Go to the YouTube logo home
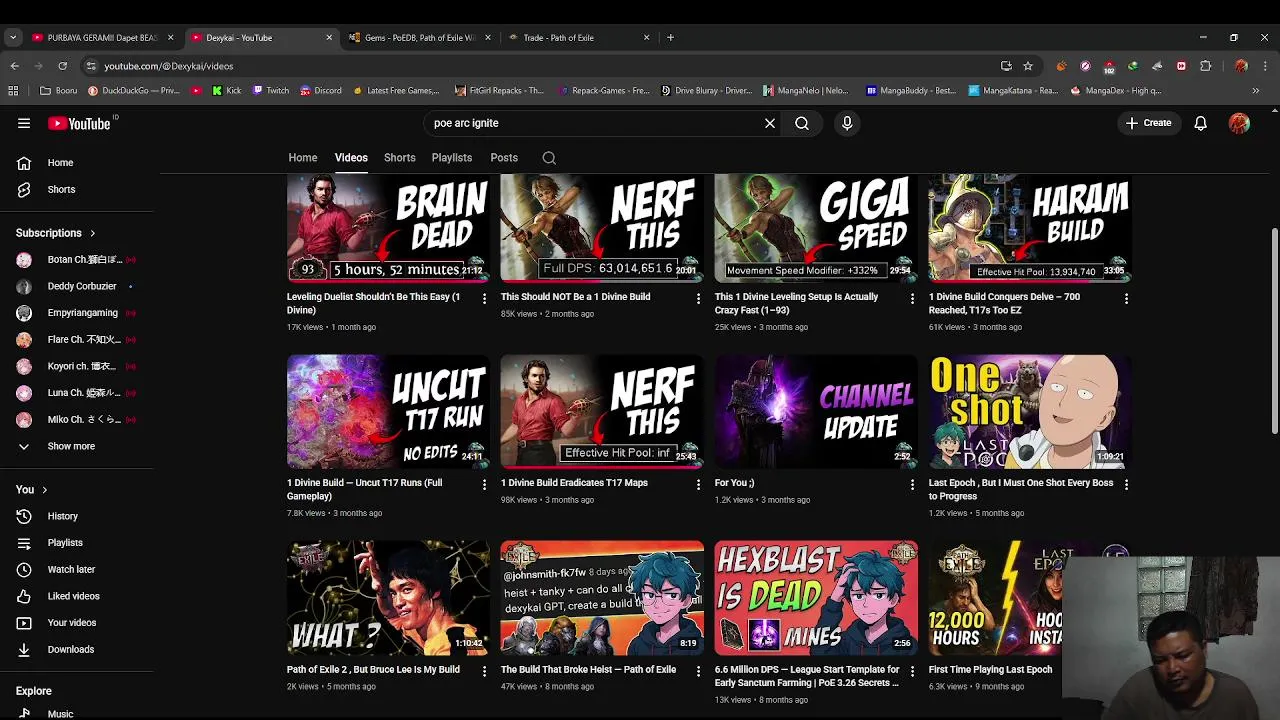The image size is (1280, 720). tap(80, 123)
